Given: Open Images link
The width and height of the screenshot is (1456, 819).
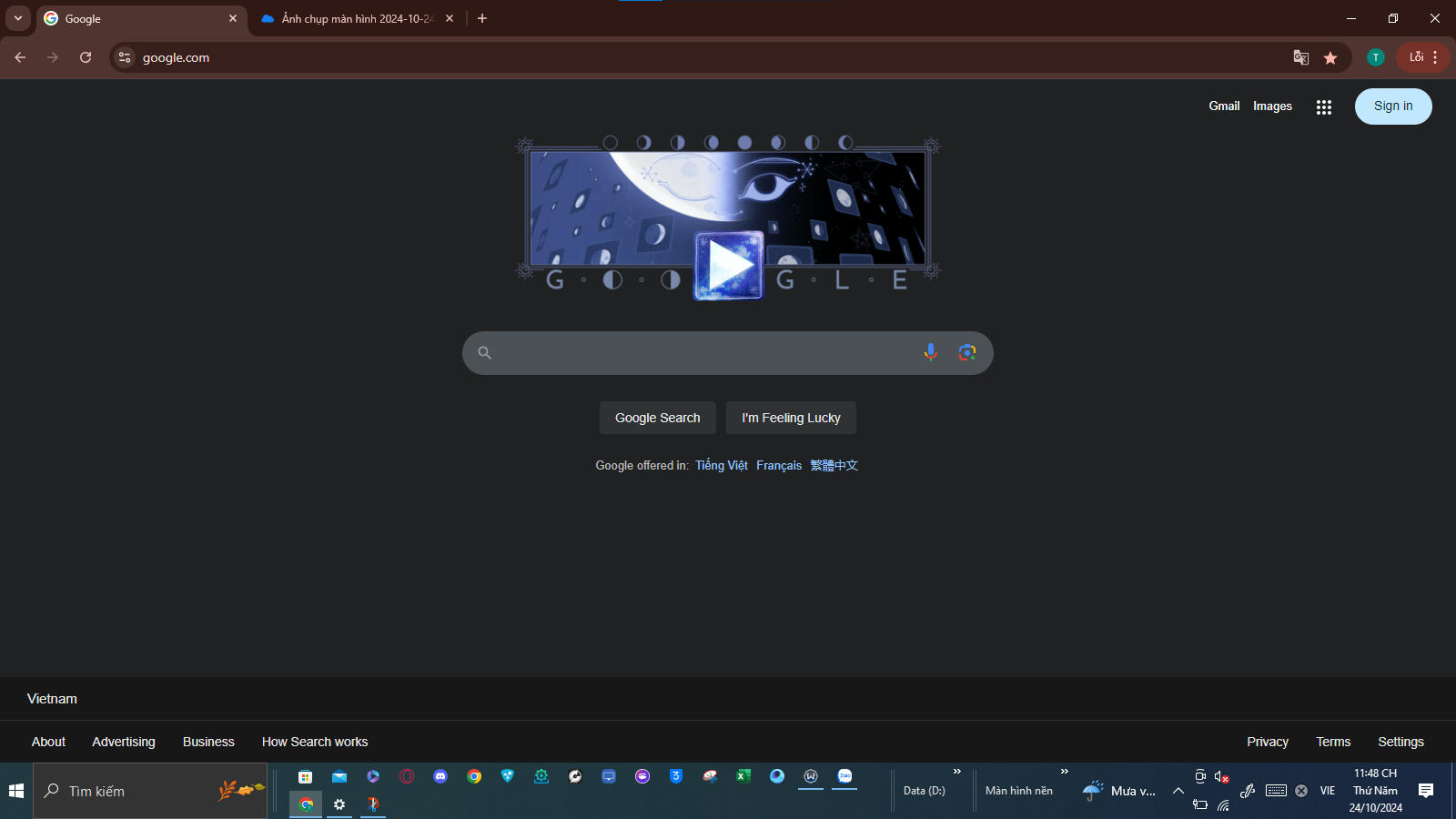Looking at the screenshot, I should tap(1272, 106).
